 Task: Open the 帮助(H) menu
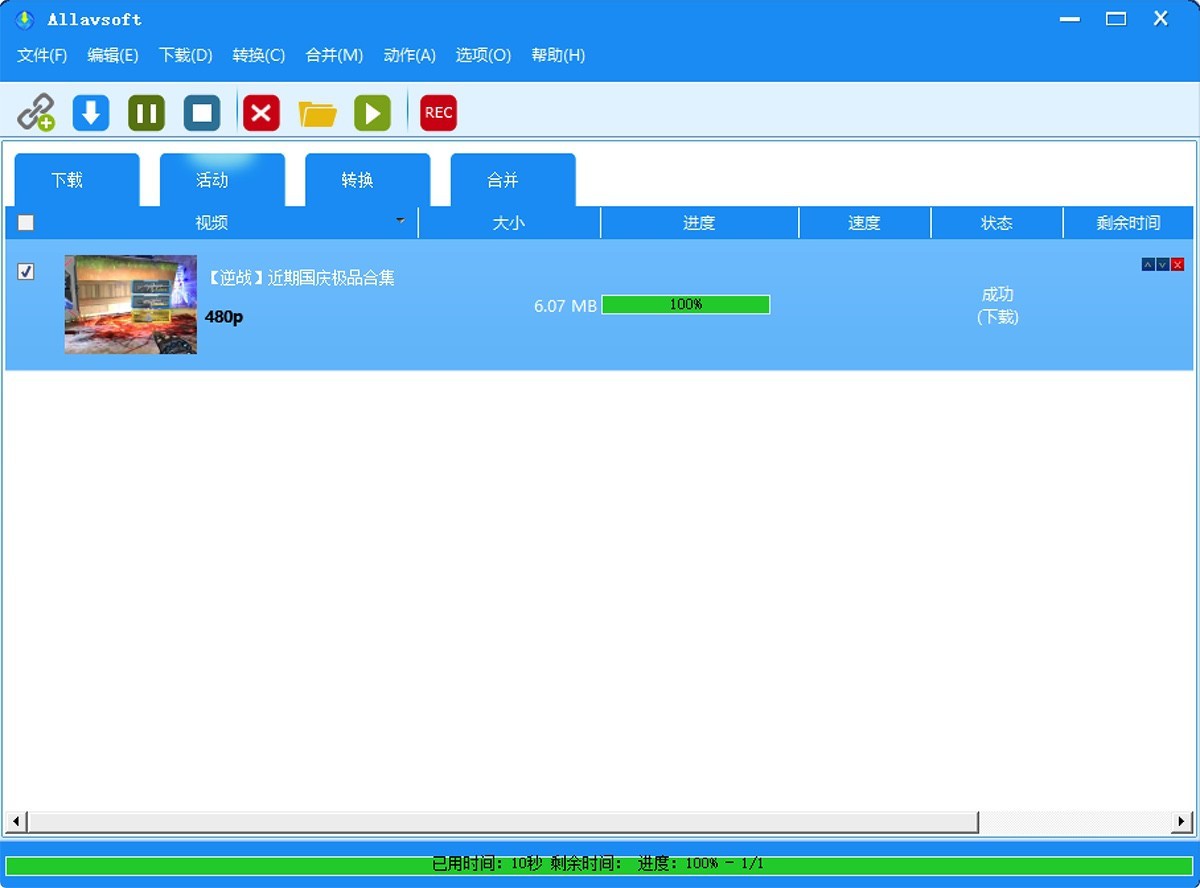(558, 55)
